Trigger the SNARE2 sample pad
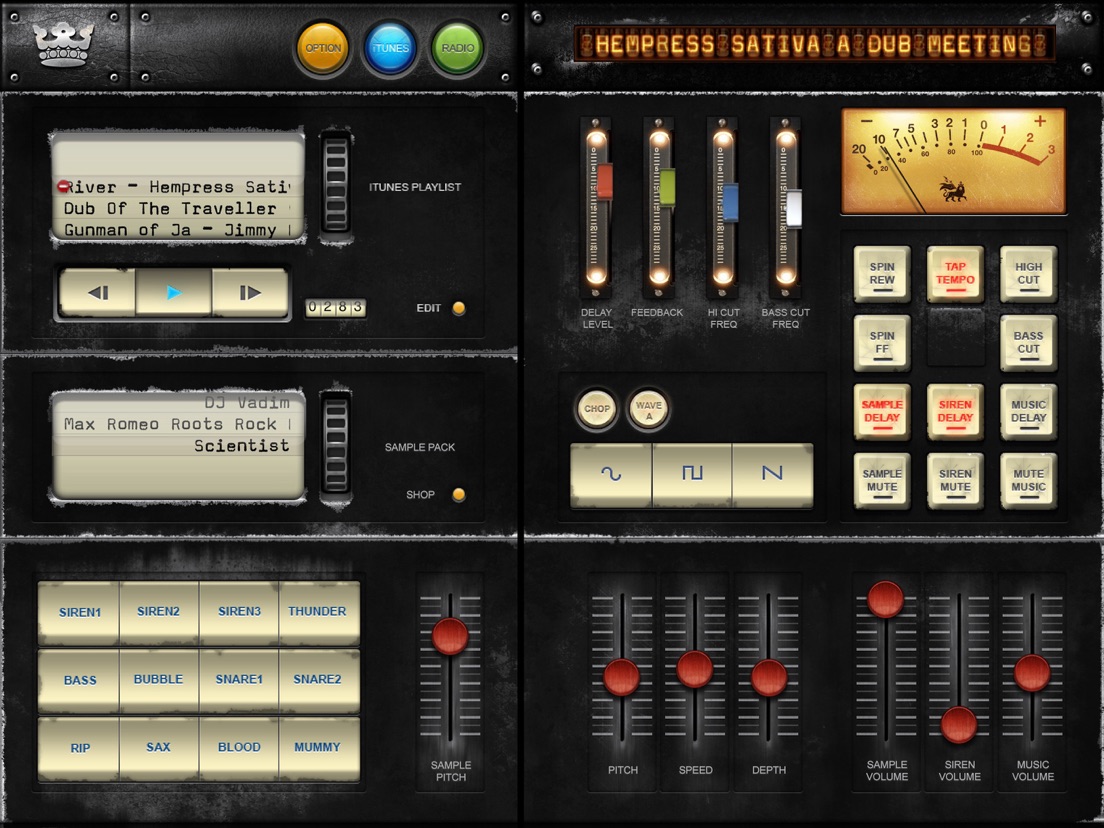 click(x=318, y=679)
